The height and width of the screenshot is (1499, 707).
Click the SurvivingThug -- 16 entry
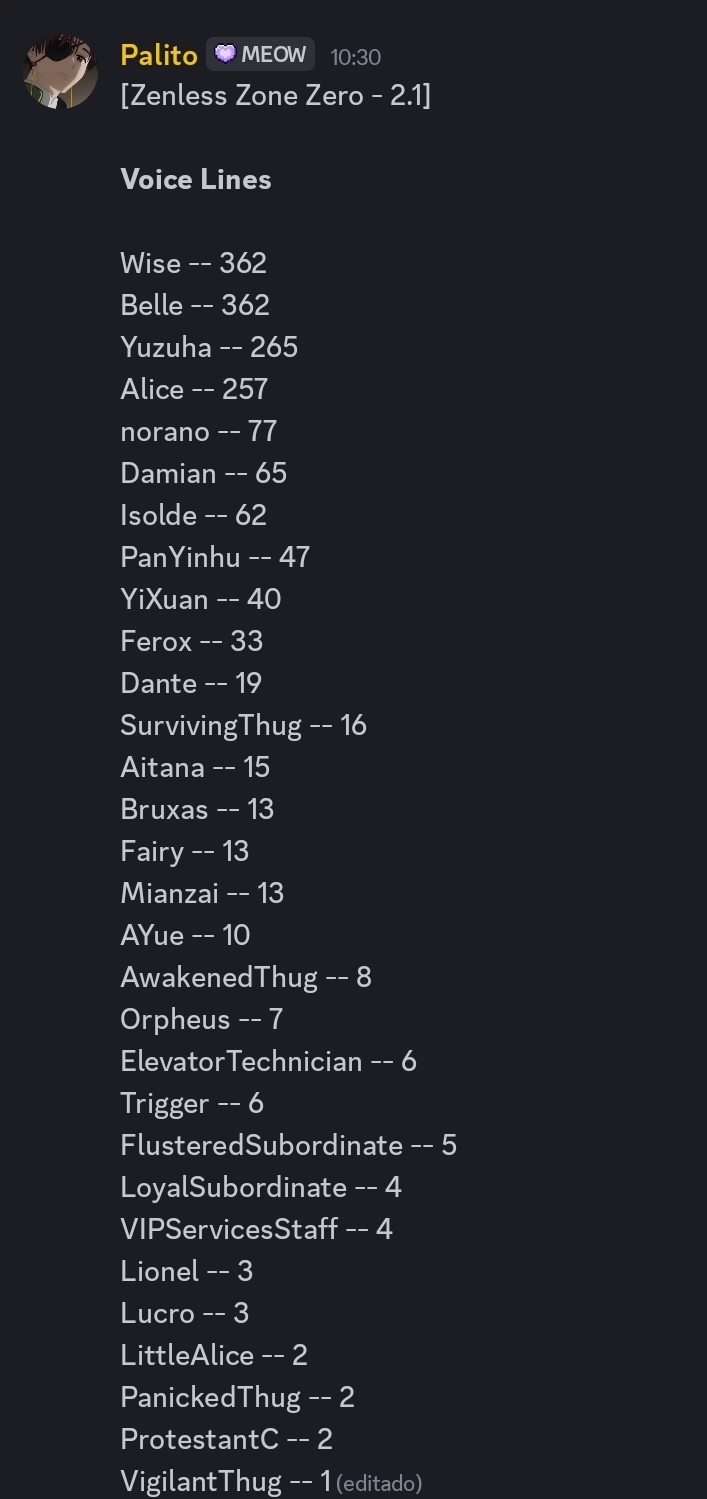click(244, 725)
